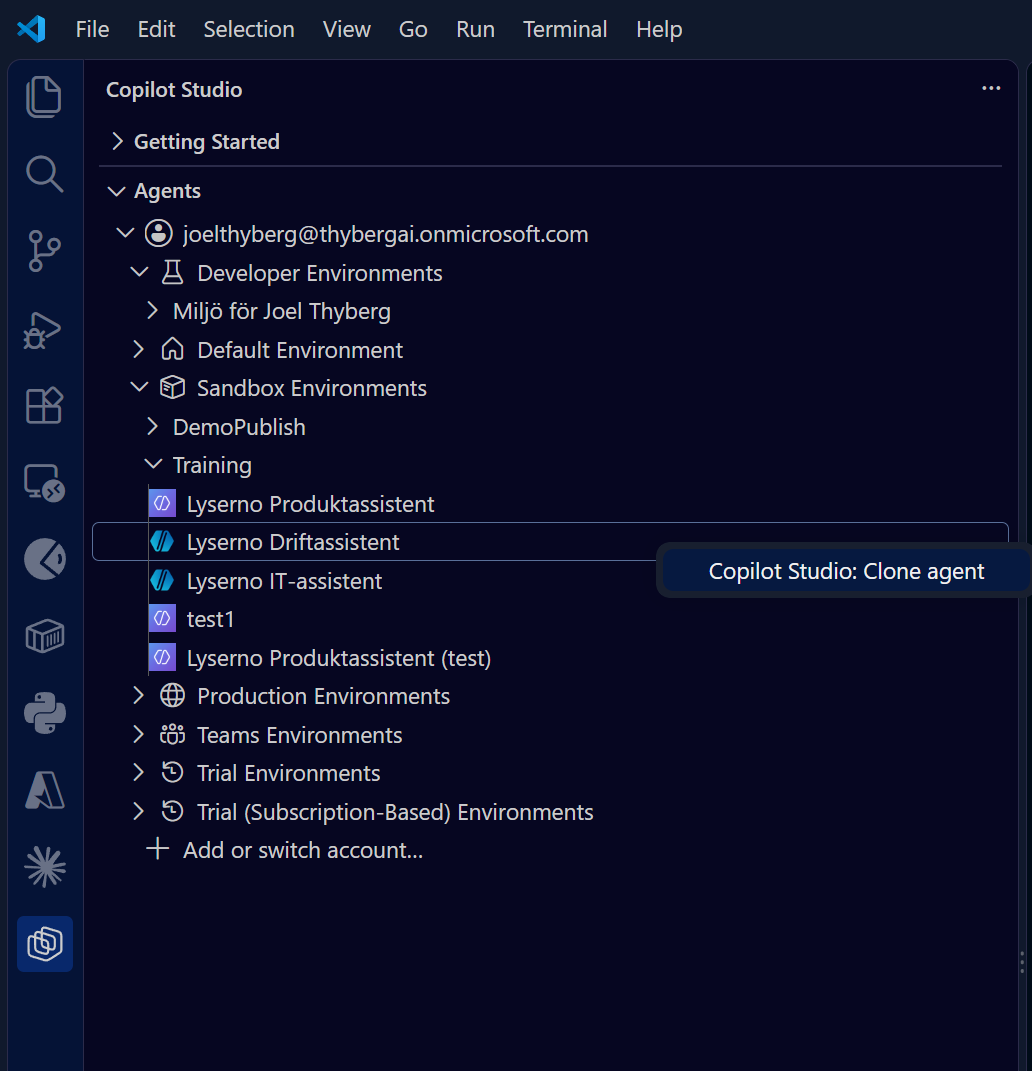Collapse the Agents section

[x=117, y=191]
